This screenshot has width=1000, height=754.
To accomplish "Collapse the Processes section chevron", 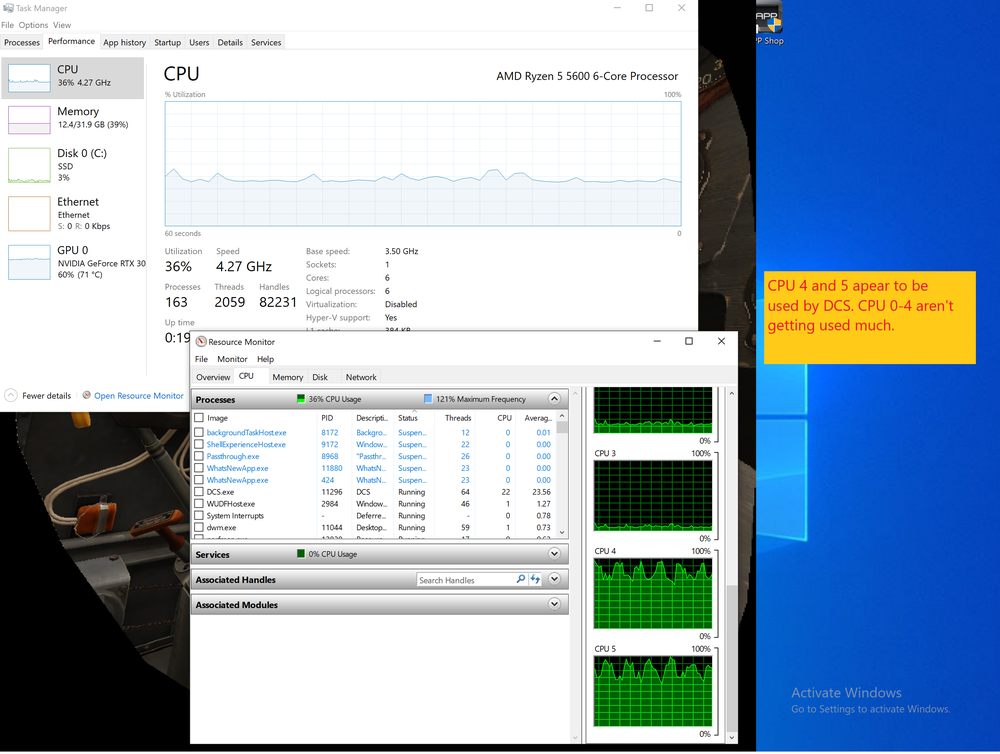I will point(554,399).
